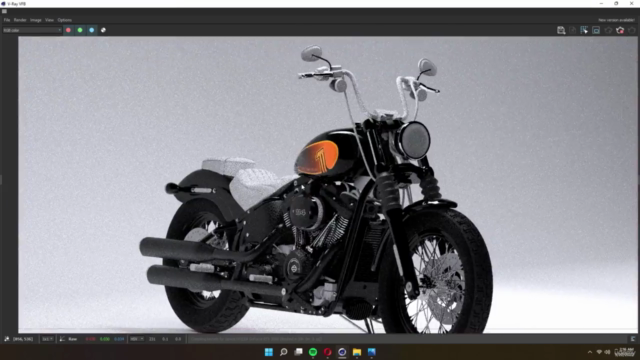Viewport: 640px width, 360px height.
Task: Click the red pixel value readout
Action: 91,339
